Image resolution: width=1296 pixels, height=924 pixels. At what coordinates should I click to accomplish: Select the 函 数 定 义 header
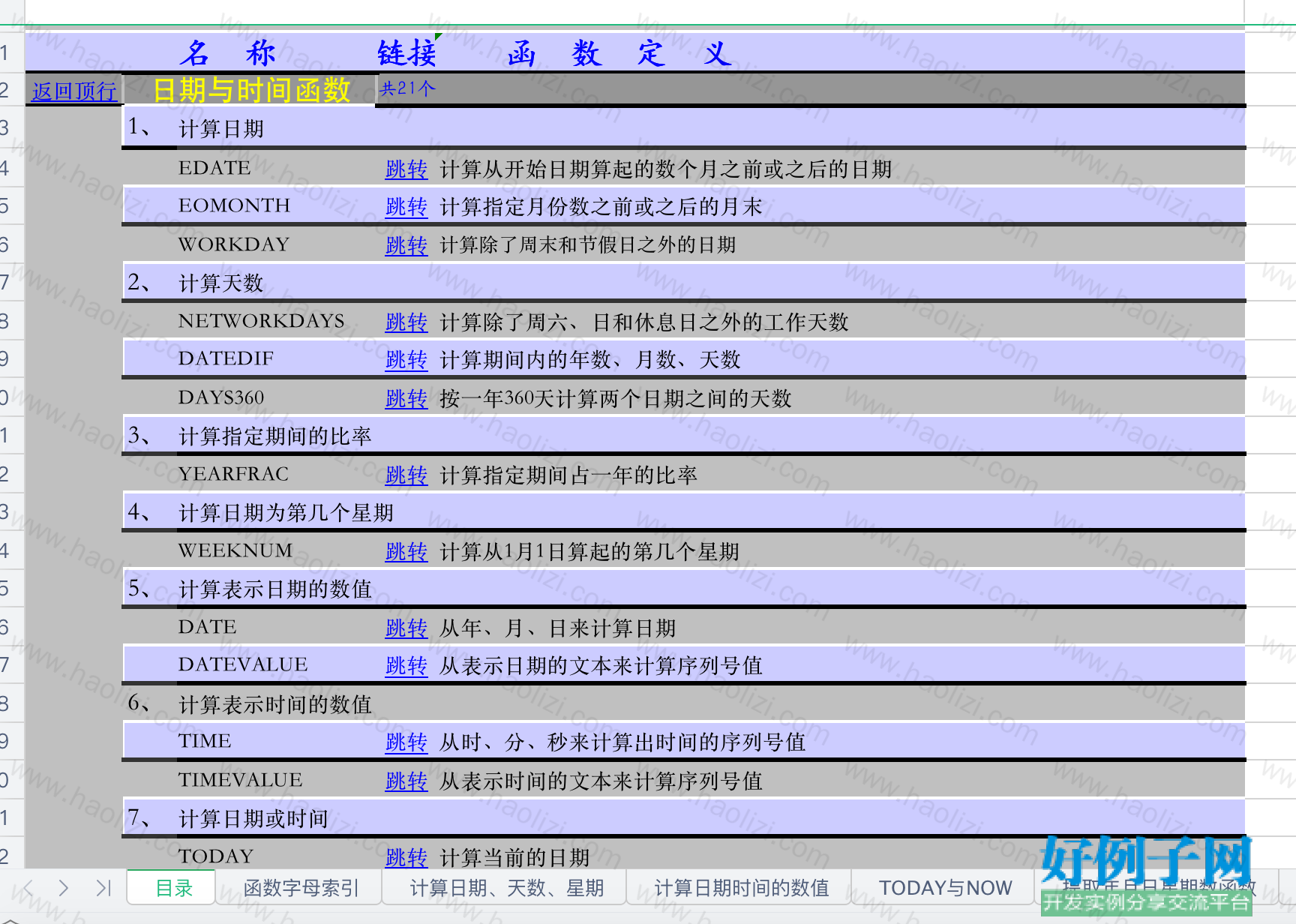click(x=619, y=52)
